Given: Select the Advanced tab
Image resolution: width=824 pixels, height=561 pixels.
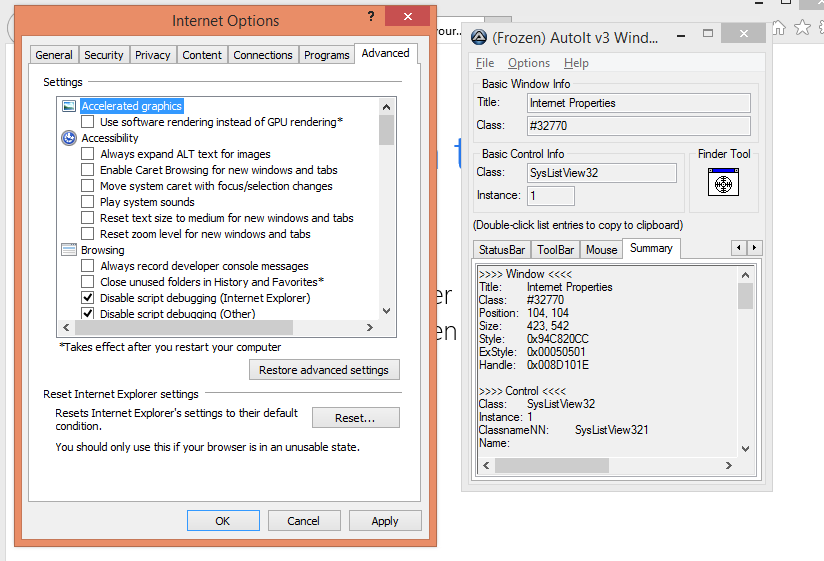Looking at the screenshot, I should (x=386, y=53).
